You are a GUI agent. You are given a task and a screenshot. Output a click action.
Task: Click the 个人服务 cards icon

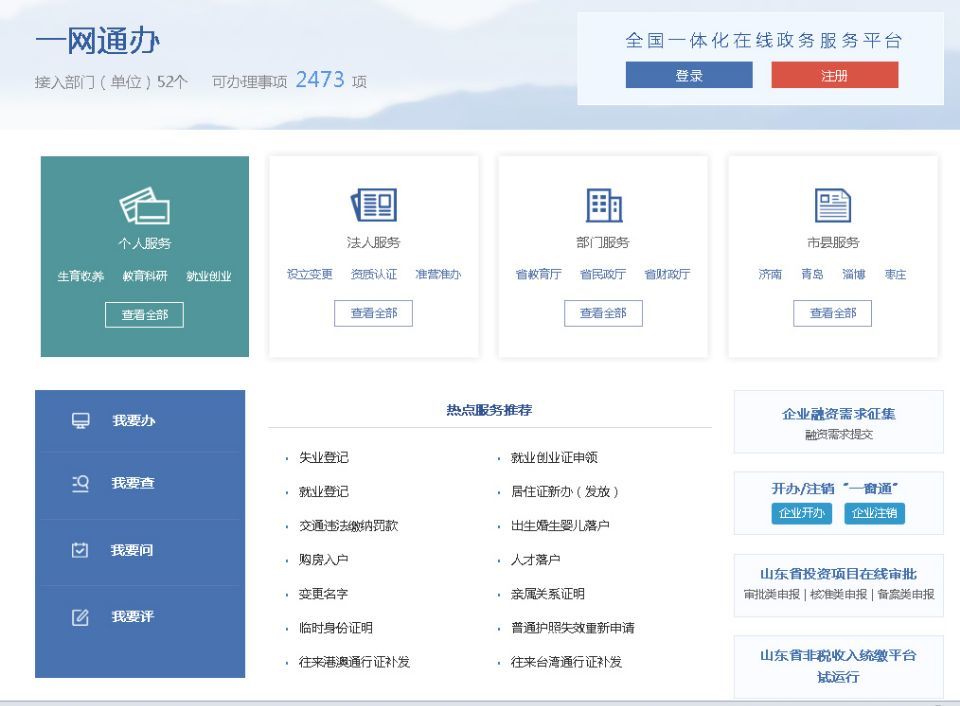[143, 205]
